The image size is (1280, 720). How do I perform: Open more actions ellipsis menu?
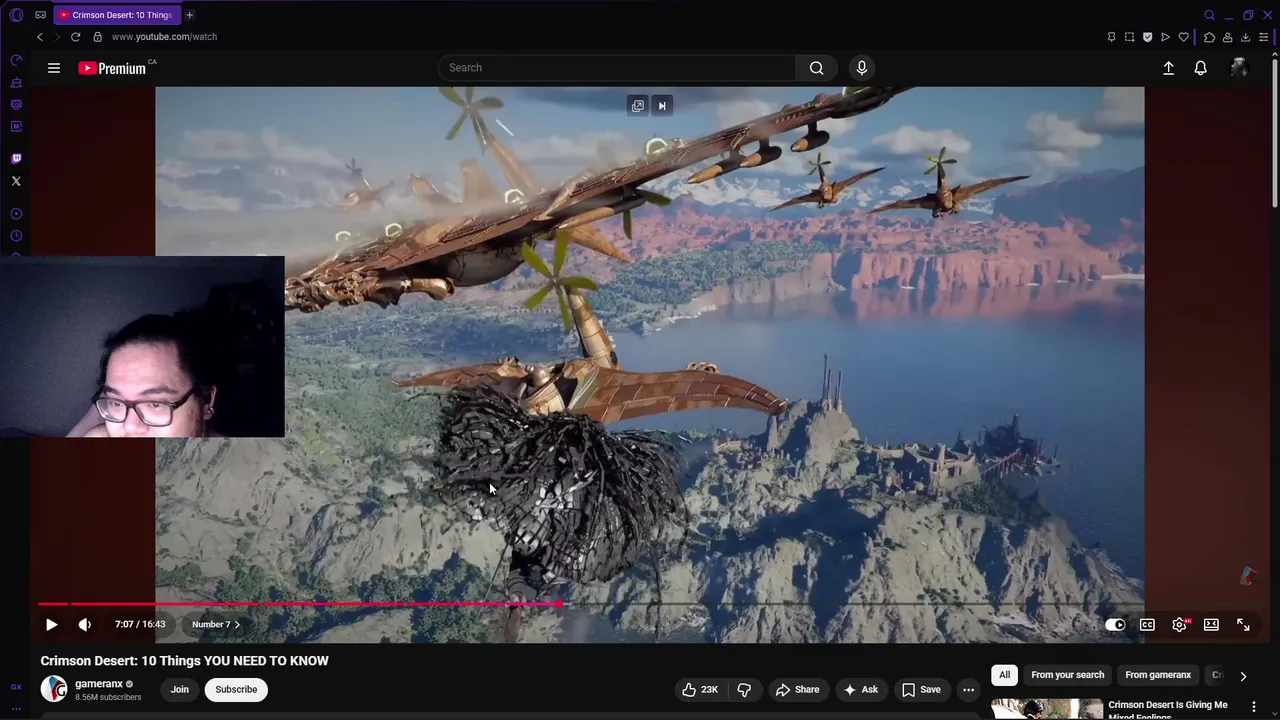(968, 689)
